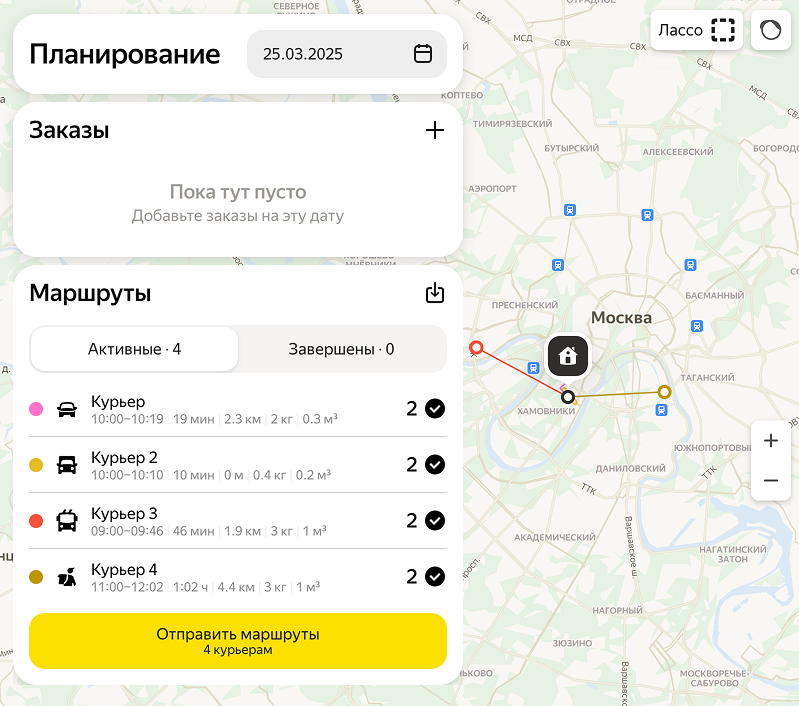This screenshot has width=799, height=706.
Task: Click the calendar icon in date field
Action: [x=423, y=54]
